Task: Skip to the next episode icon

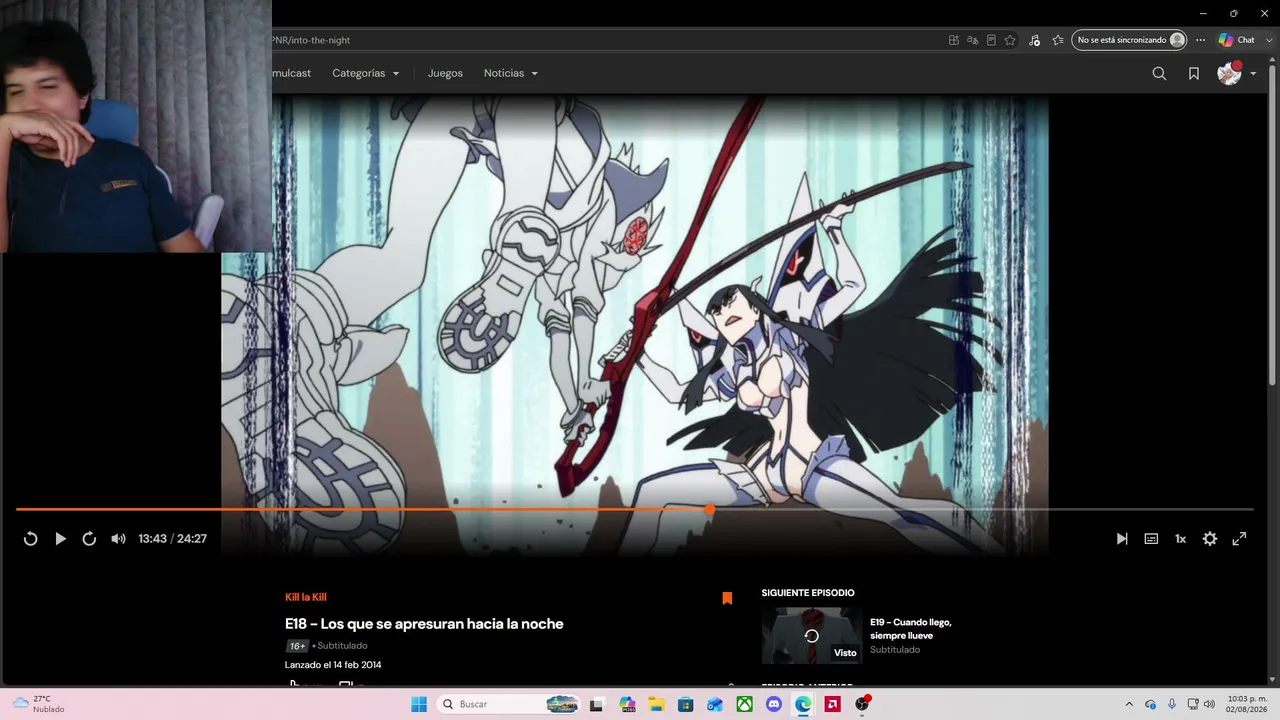Action: (x=1122, y=539)
